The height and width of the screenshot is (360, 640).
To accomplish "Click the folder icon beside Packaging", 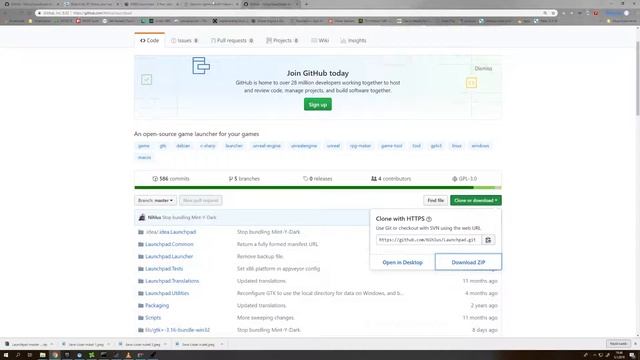I will 141,305.
